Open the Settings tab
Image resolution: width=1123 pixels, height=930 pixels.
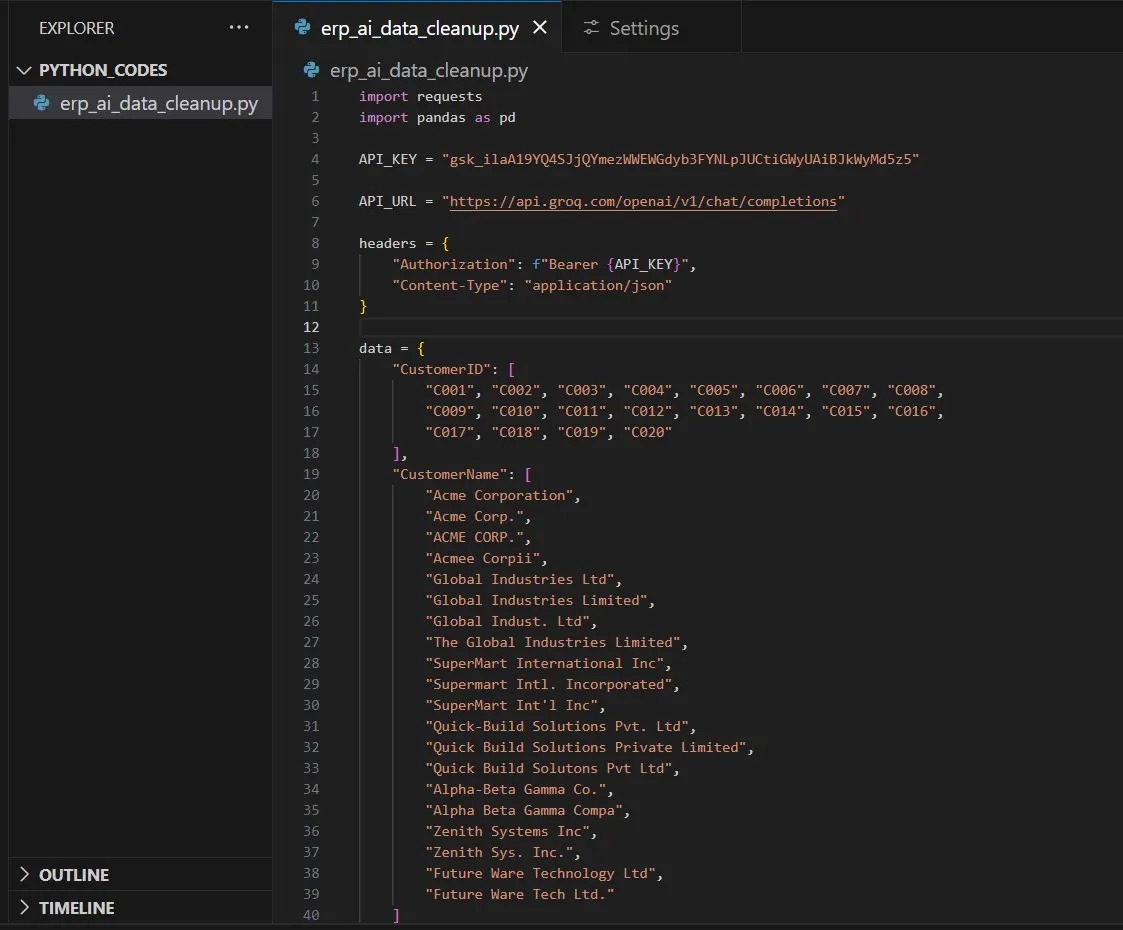(x=644, y=29)
